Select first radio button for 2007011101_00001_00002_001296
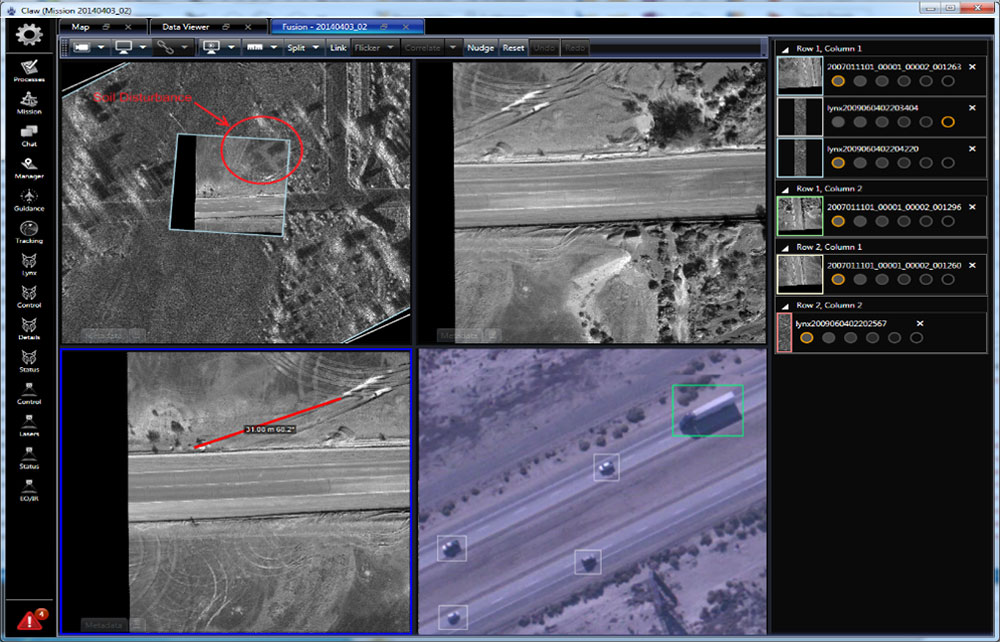 [838, 221]
